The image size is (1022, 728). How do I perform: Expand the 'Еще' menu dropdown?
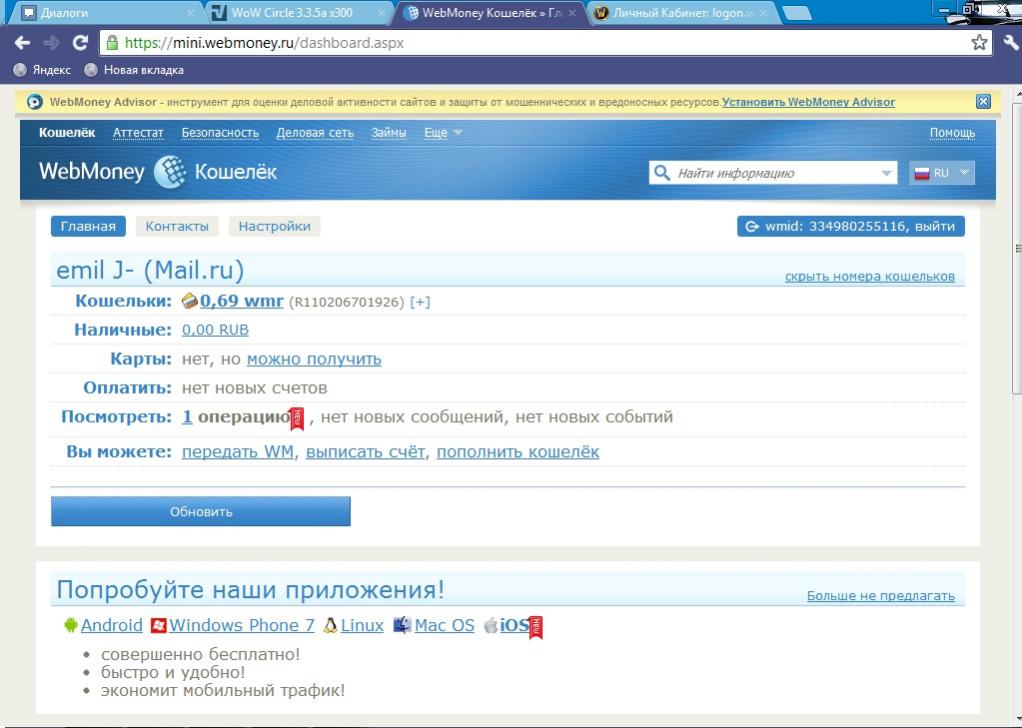[x=457, y=133]
